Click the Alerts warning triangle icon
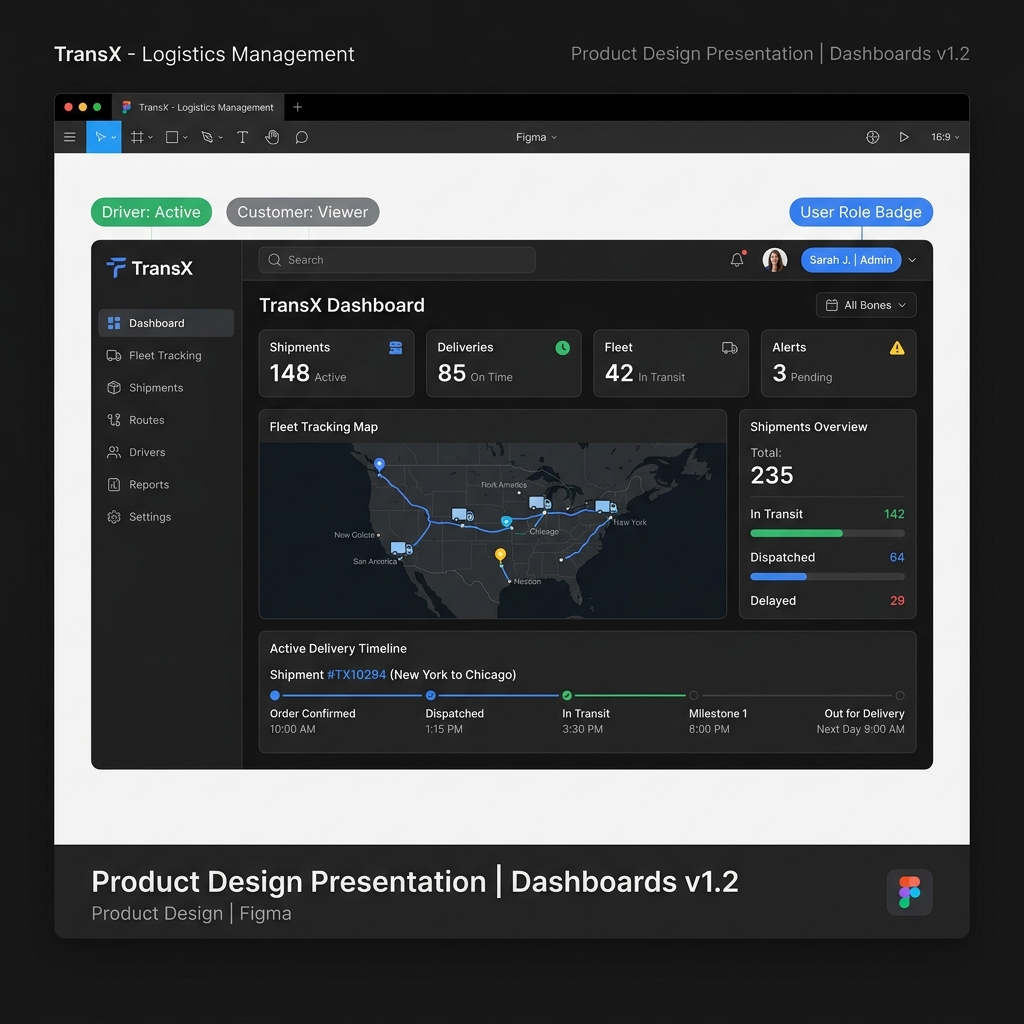This screenshot has height=1024, width=1024. click(x=897, y=348)
